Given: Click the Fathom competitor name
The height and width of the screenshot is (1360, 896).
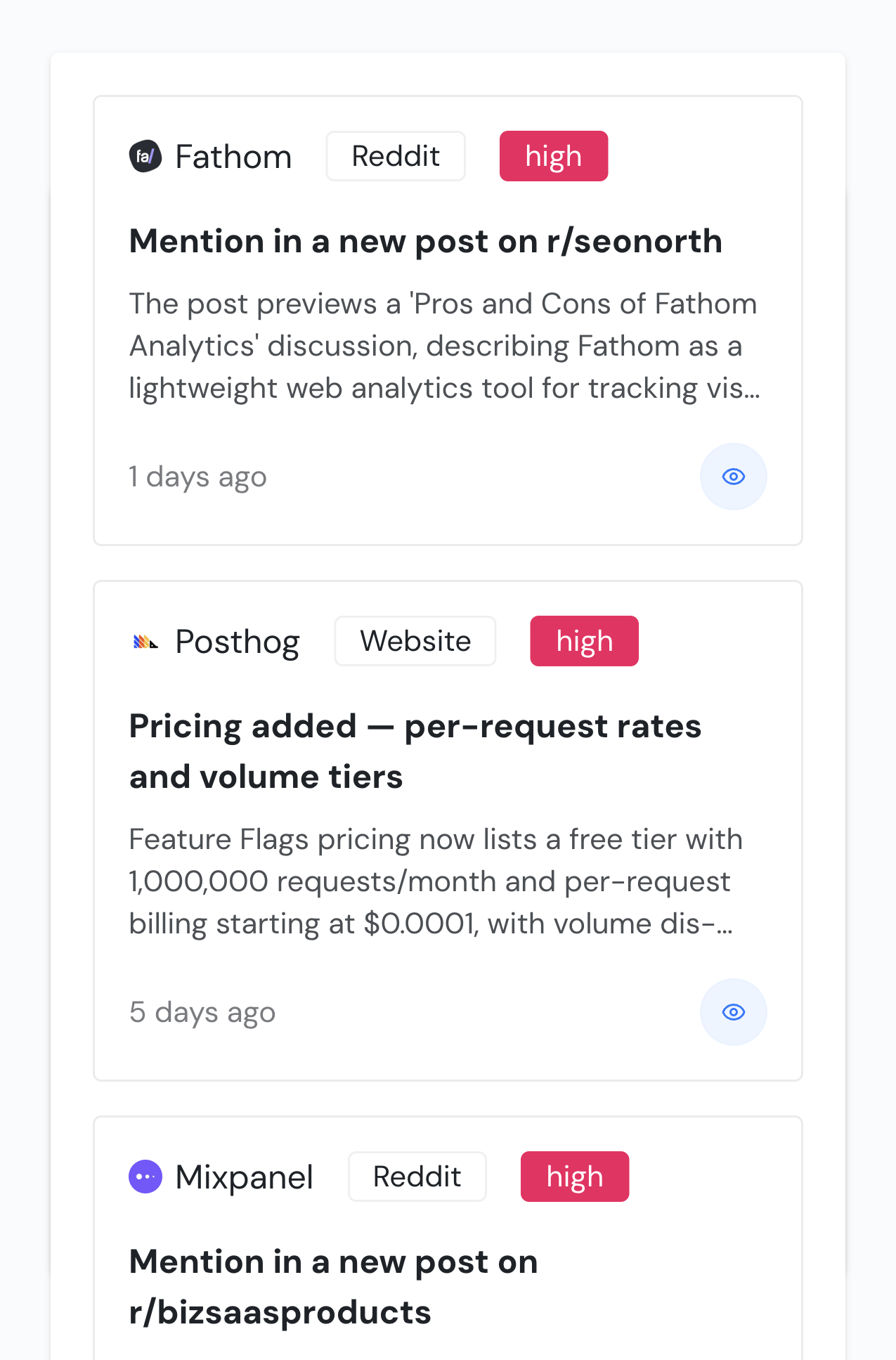Looking at the screenshot, I should click(x=233, y=157).
